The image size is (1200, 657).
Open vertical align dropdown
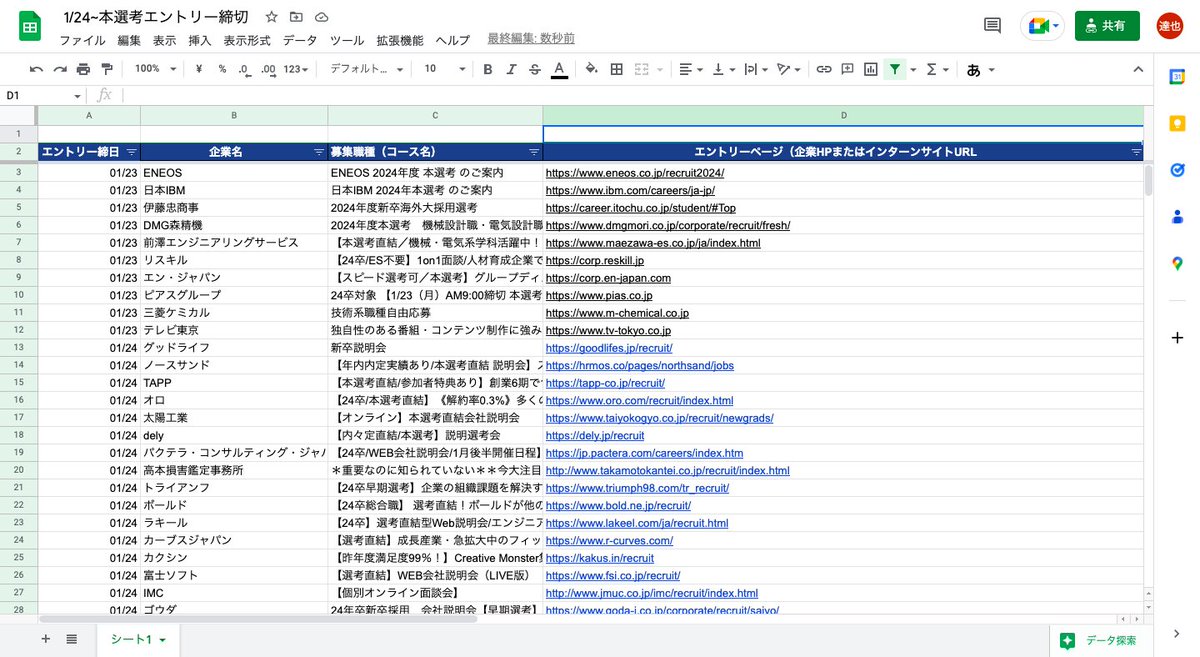pyautogui.click(x=724, y=69)
